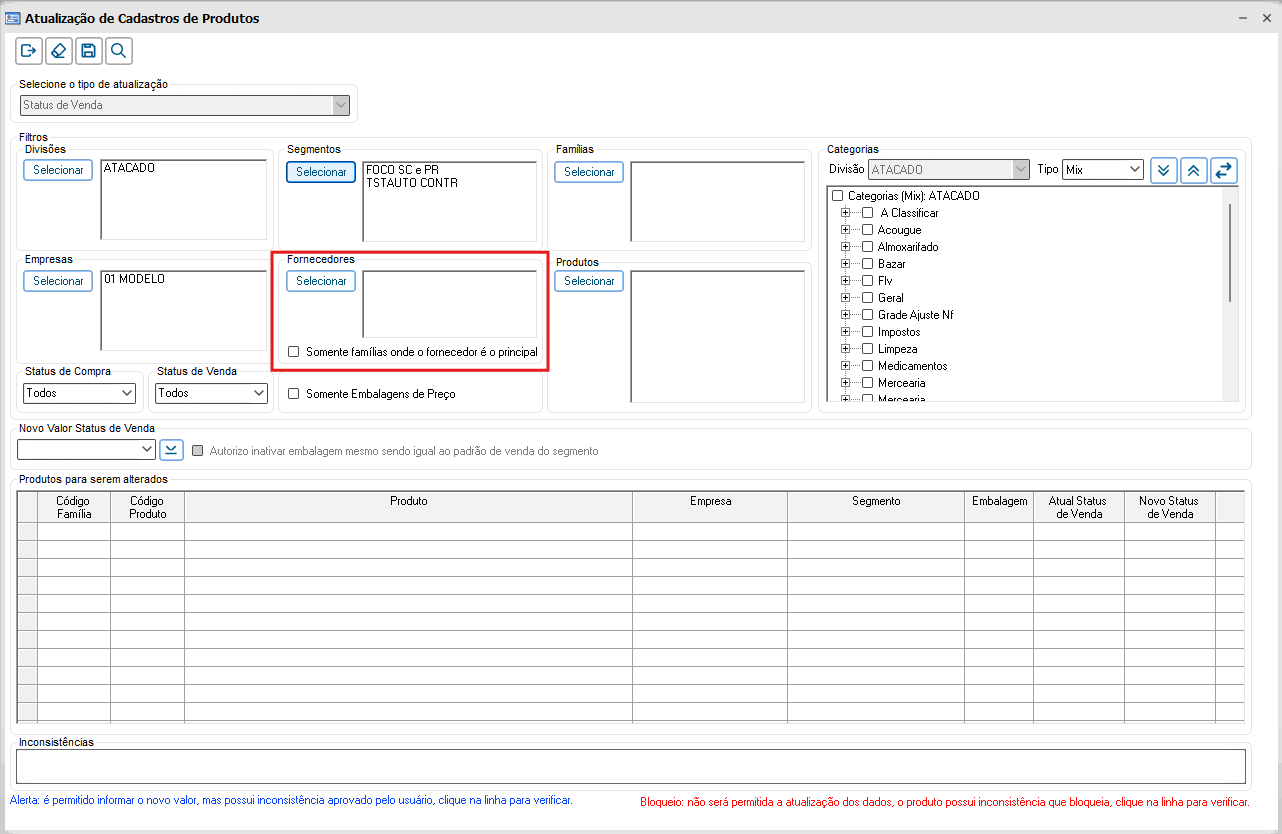Open the Status de Venda filter dropdown
The image size is (1282, 834).
(x=211, y=393)
